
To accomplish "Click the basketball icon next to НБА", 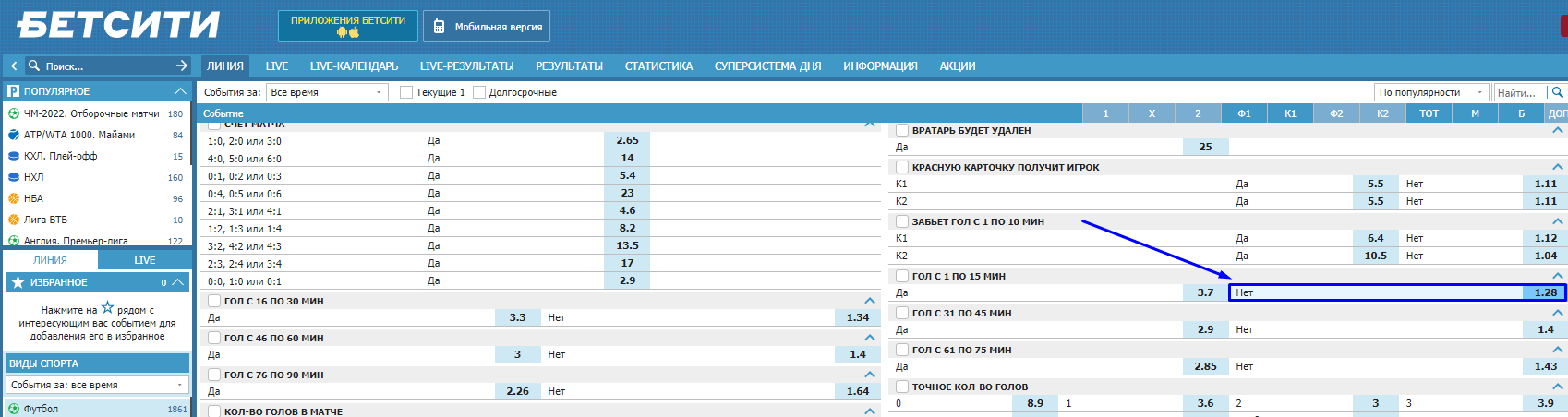I will coord(14,198).
